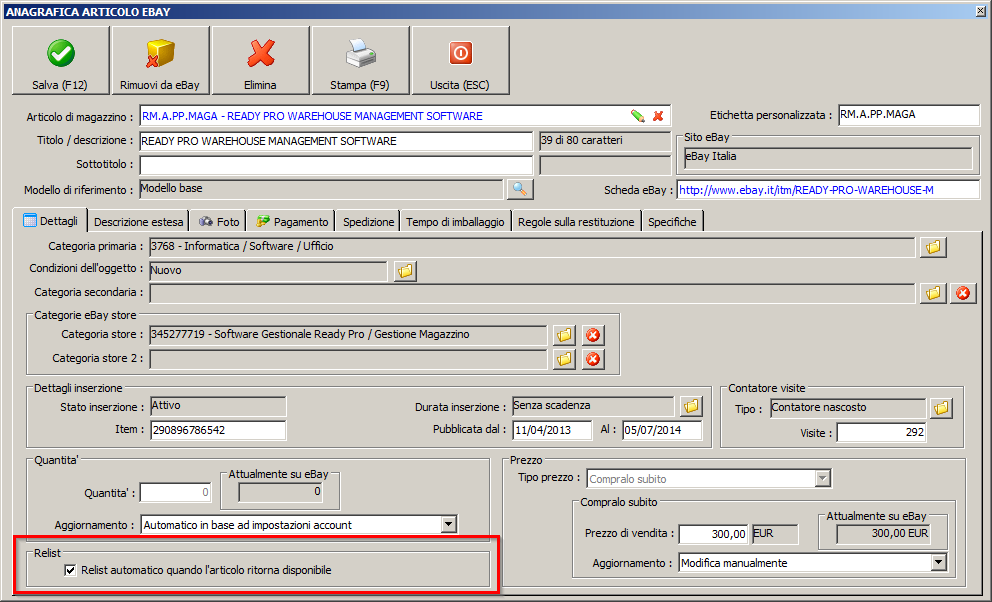Expand Prezzo Aggiornamento Modifica manualmente dropdown
992x602 pixels.
pyautogui.click(x=938, y=562)
